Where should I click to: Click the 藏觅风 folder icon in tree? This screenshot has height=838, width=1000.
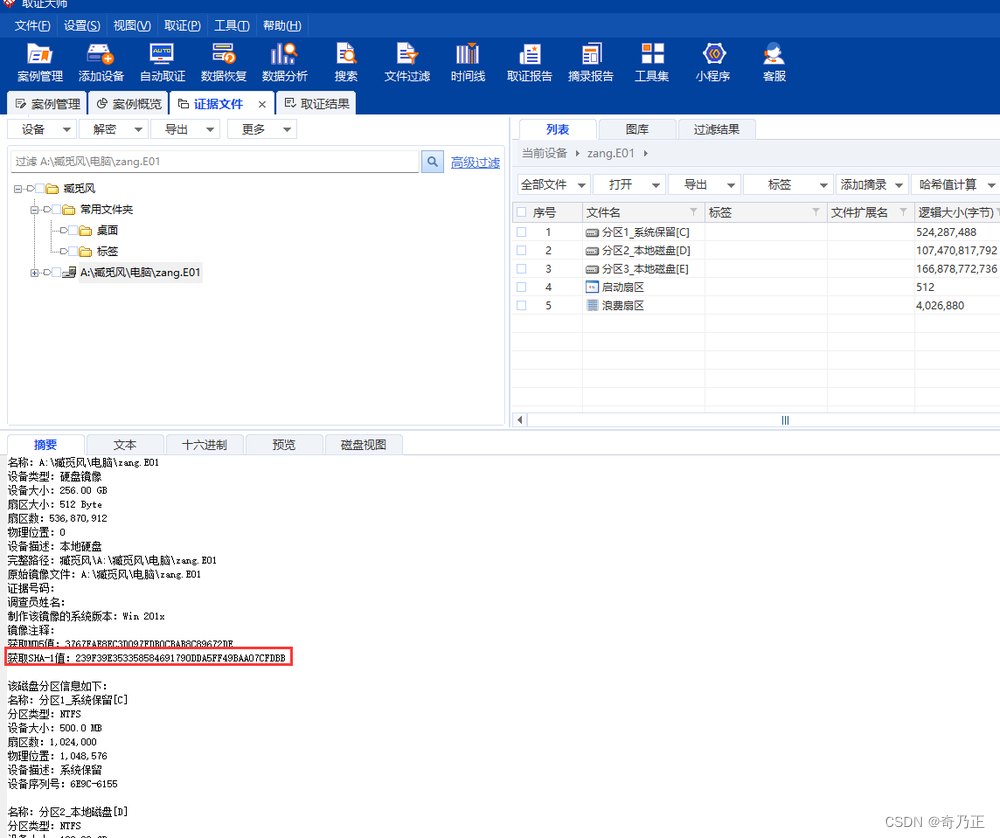coord(52,189)
